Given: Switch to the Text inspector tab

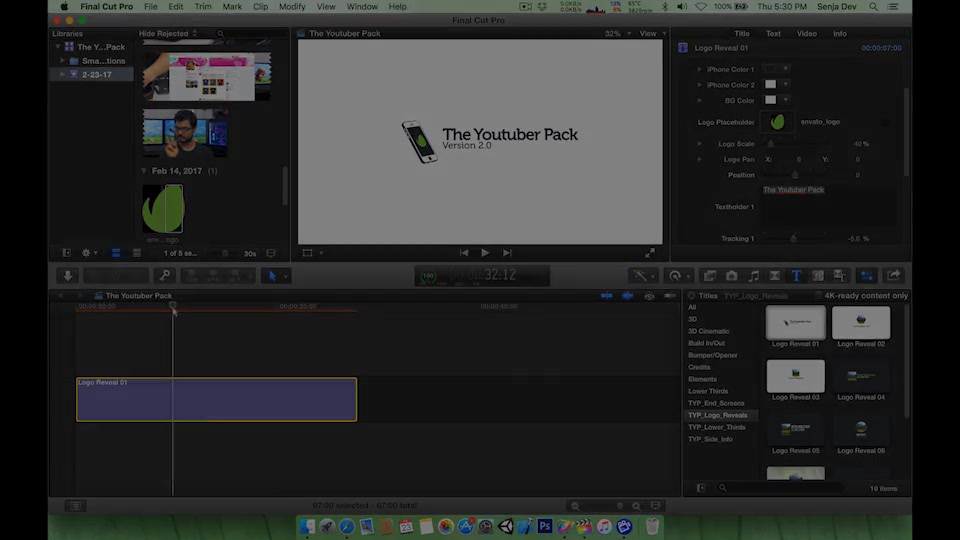Looking at the screenshot, I should (x=773, y=34).
